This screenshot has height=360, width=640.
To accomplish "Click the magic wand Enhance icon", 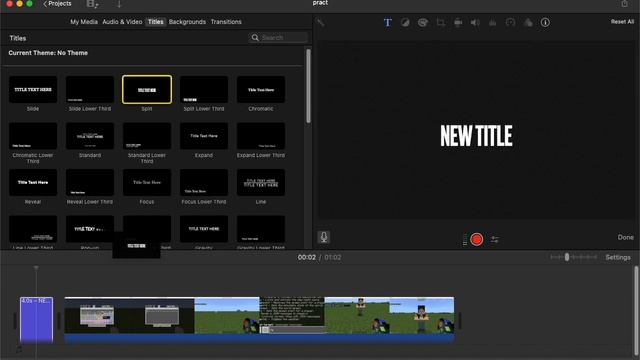I will [321, 22].
